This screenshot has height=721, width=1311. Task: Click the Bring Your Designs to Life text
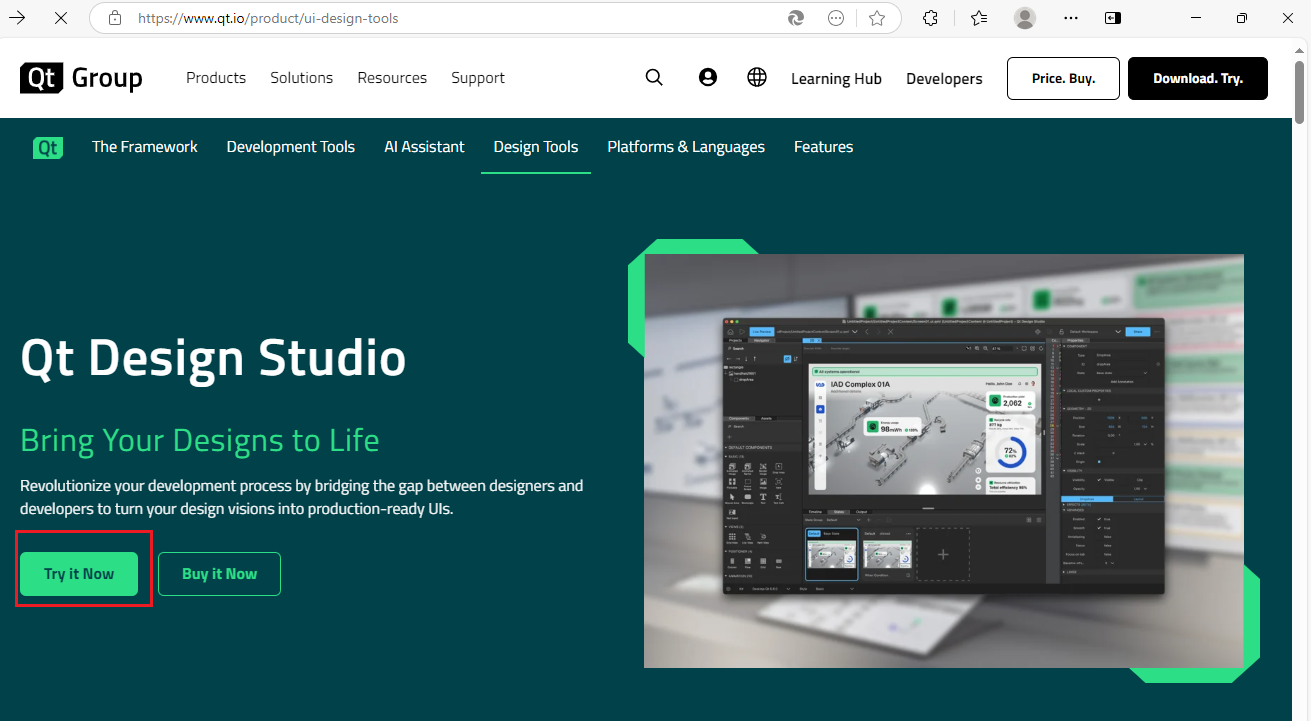200,440
